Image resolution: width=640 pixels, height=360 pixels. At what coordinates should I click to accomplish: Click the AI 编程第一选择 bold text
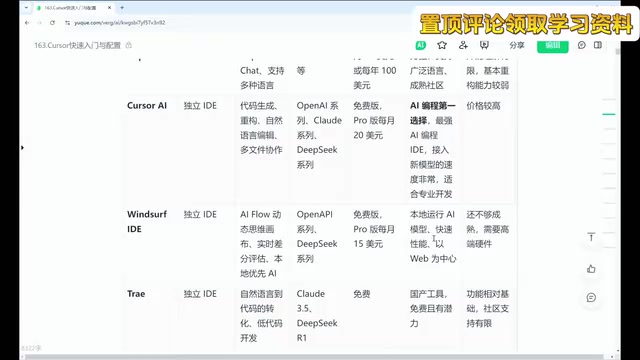(432, 113)
